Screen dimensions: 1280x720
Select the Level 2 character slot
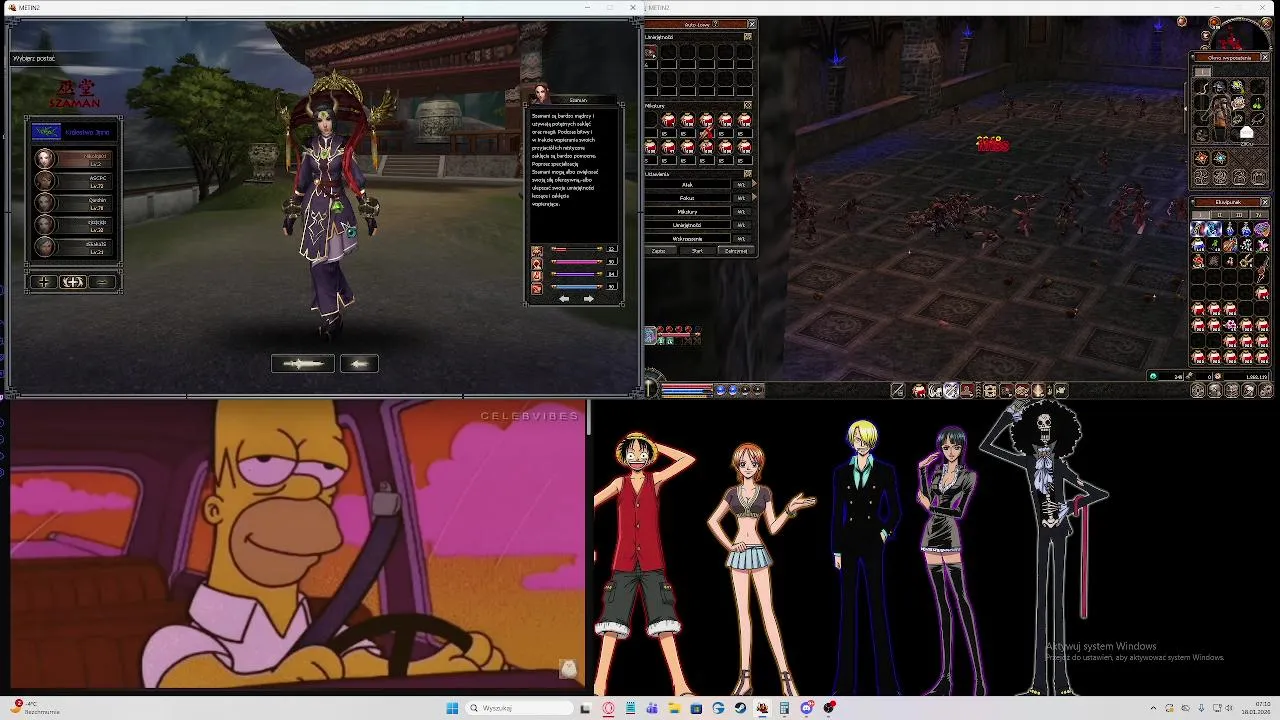(73, 158)
